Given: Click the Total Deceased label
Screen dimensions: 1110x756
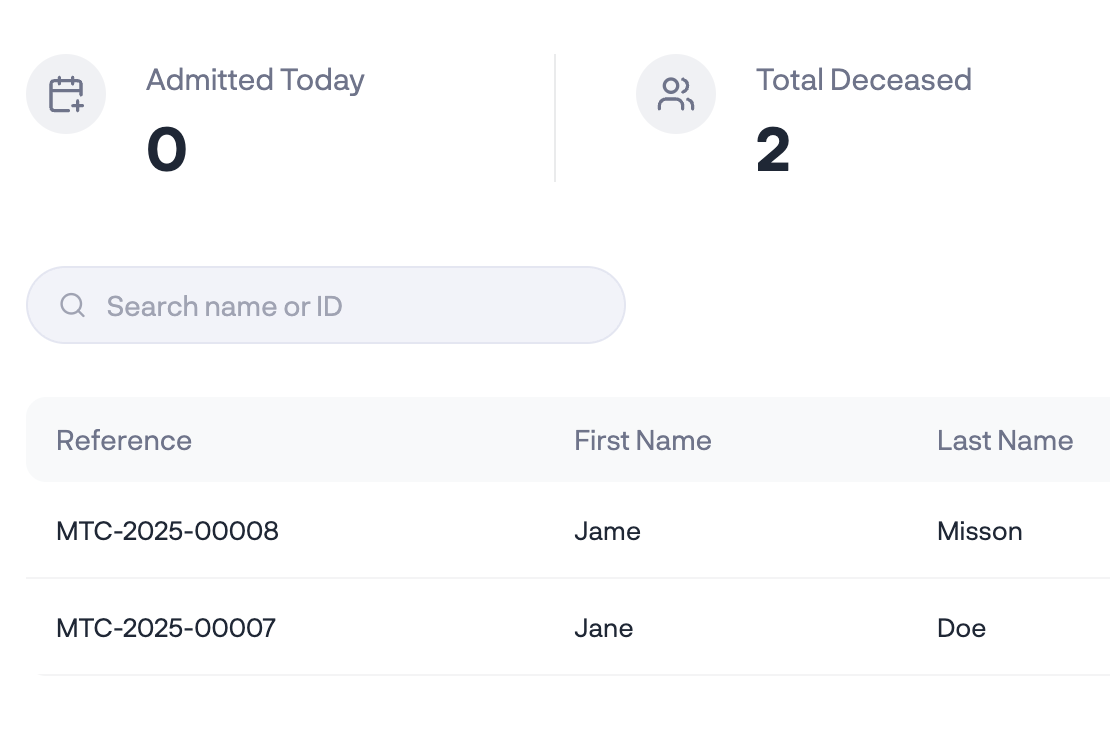Looking at the screenshot, I should pyautogui.click(x=863, y=80).
